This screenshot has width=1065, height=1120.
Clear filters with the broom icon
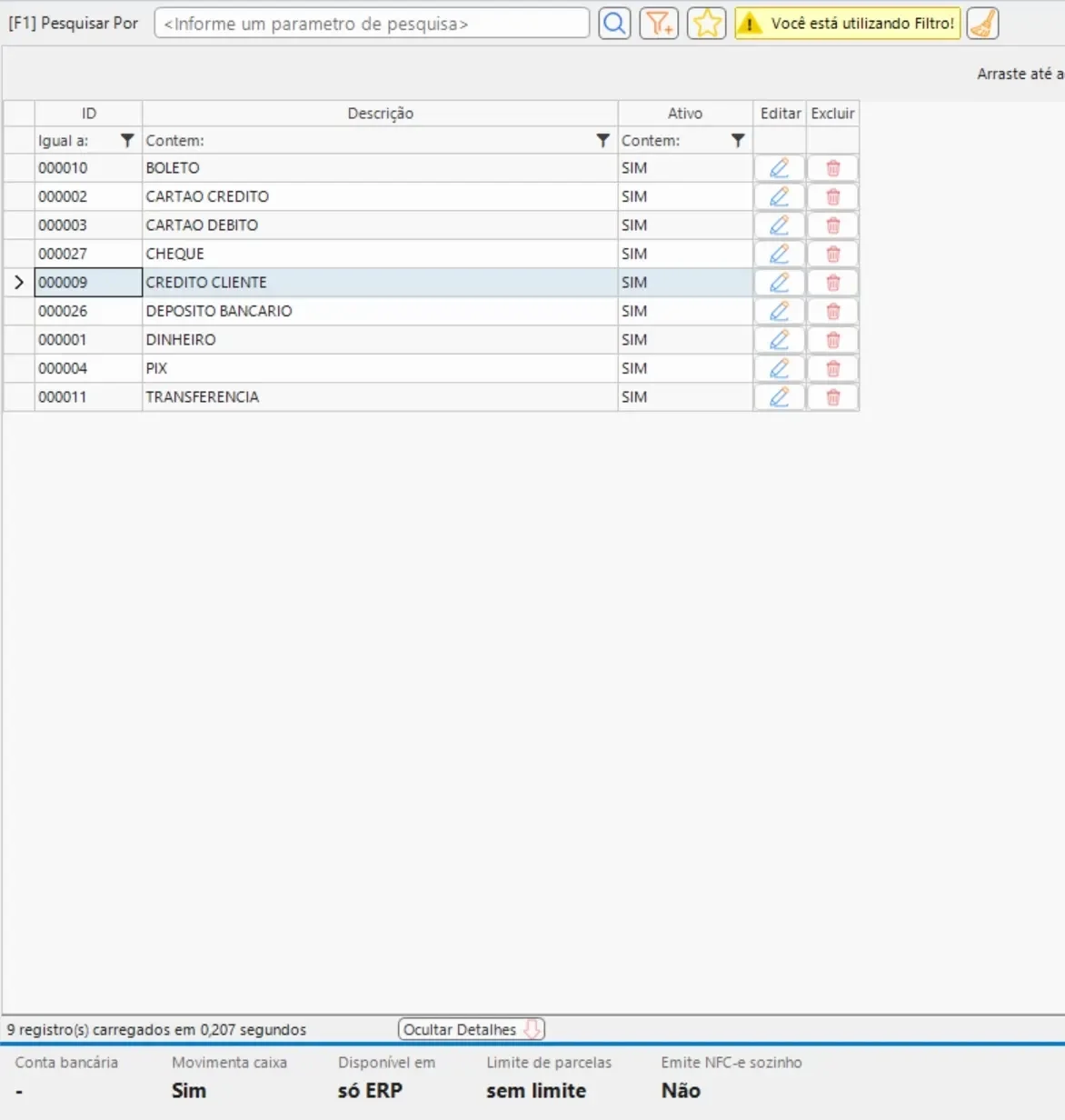coord(982,24)
